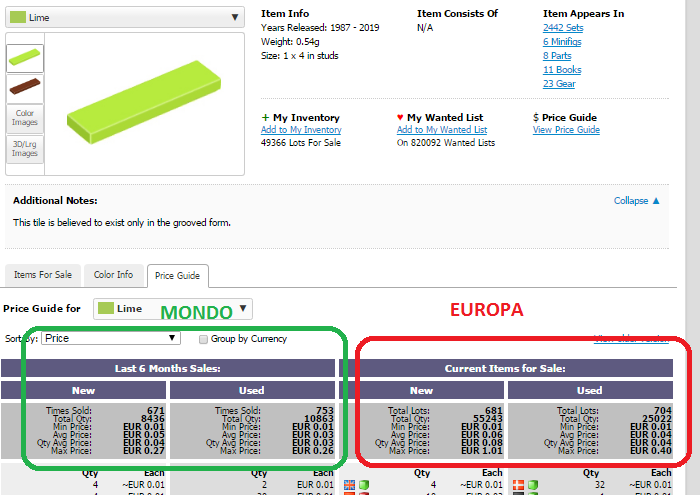
Task: Click the UK flag icon in New listings
Action: click(350, 485)
